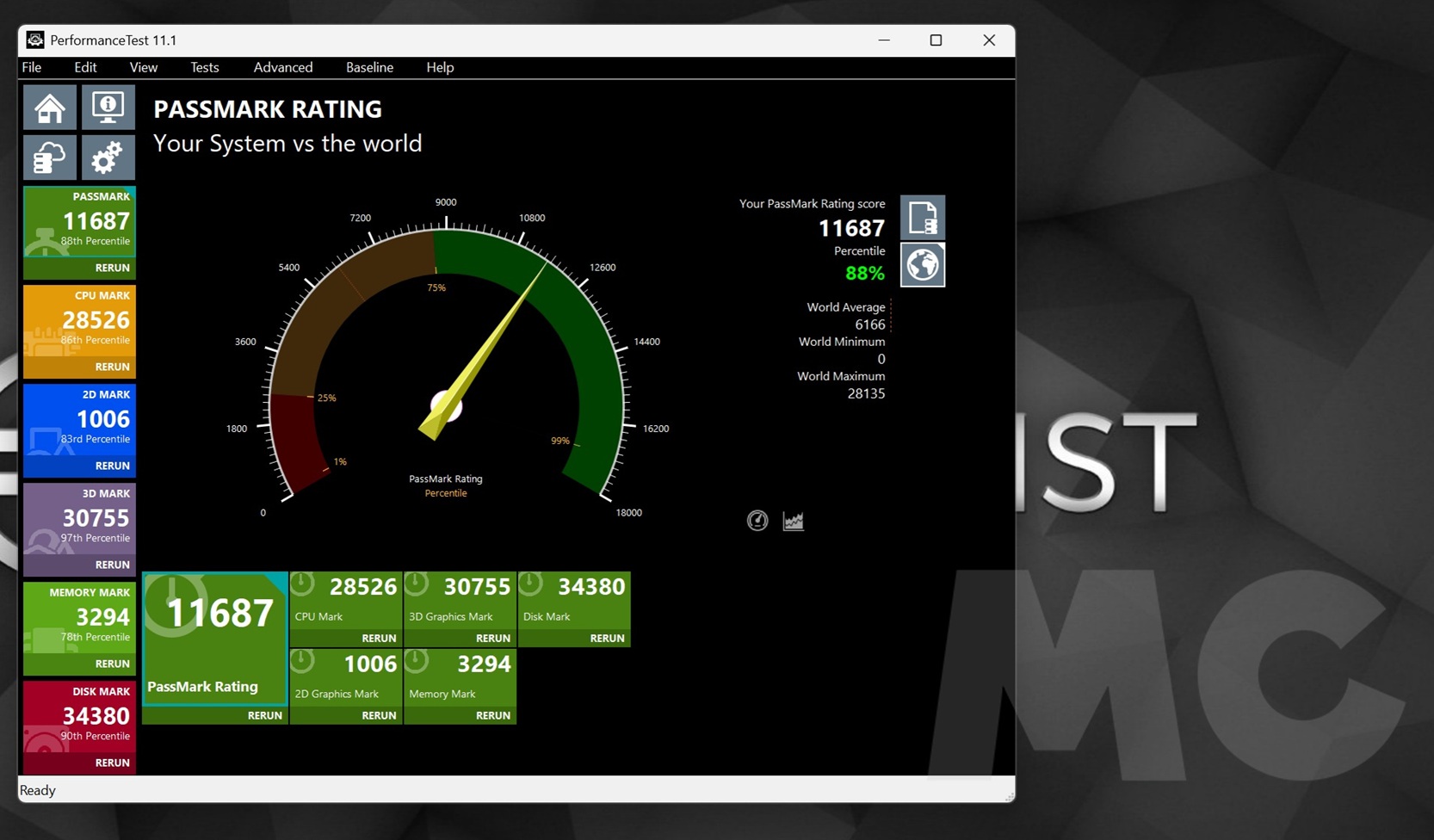Click the clock icon on the 34380 Disk Mark tile
The height and width of the screenshot is (840, 1434).
coord(530,584)
